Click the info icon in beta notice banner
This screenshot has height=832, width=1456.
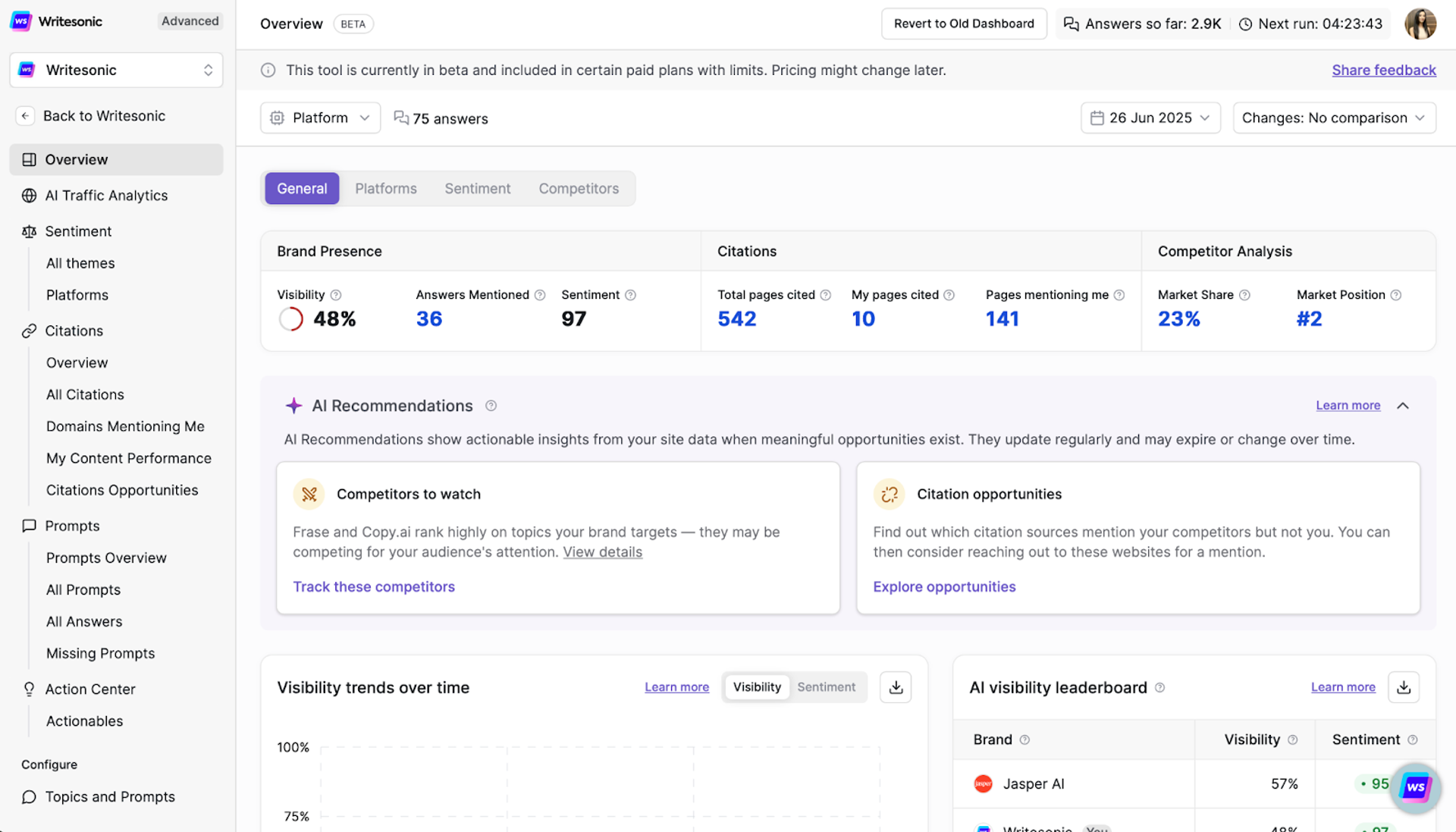(x=268, y=71)
